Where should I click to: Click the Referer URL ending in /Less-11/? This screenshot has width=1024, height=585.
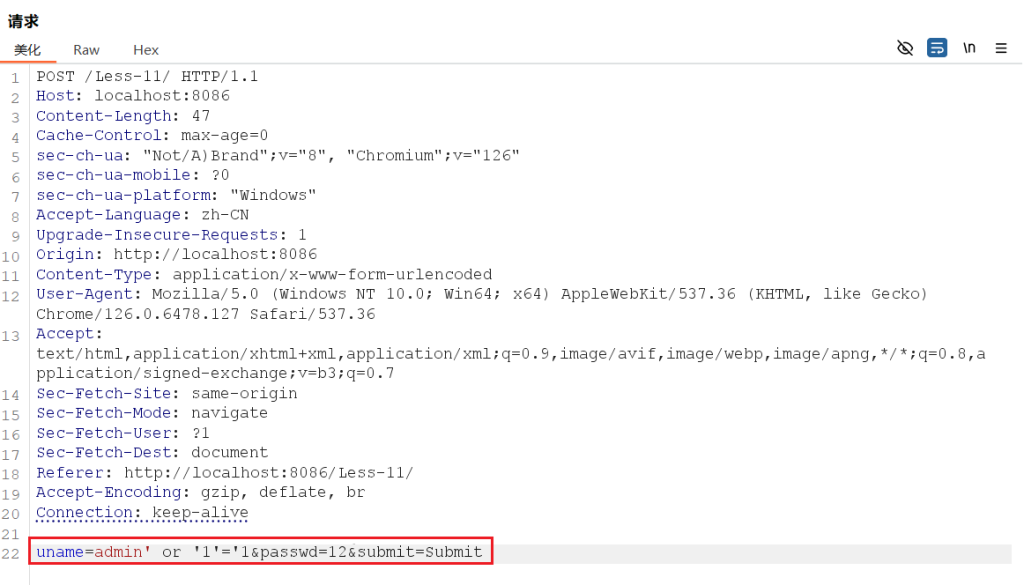[x=268, y=473]
